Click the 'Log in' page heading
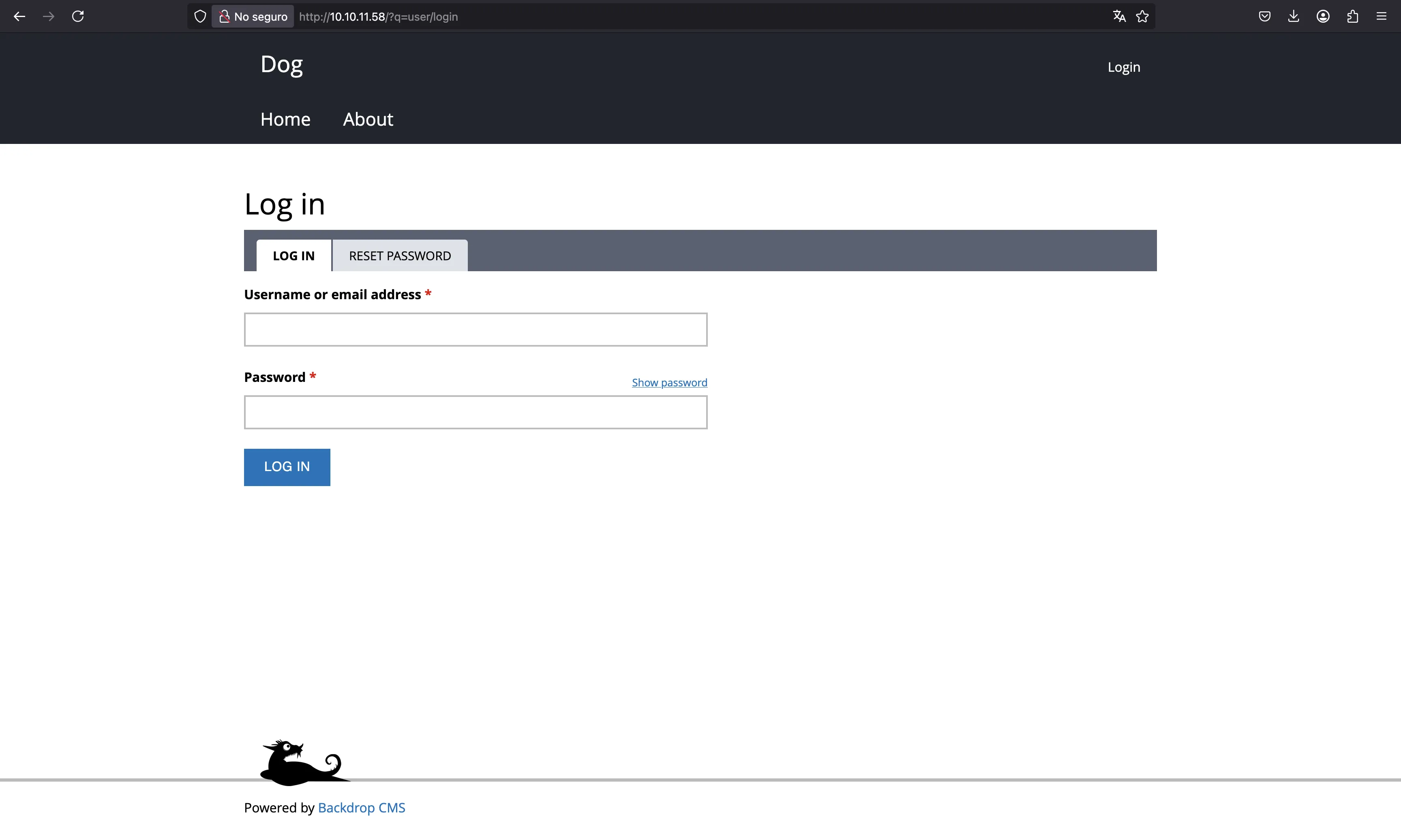Screen dimensions: 1401x840 [x=284, y=204]
